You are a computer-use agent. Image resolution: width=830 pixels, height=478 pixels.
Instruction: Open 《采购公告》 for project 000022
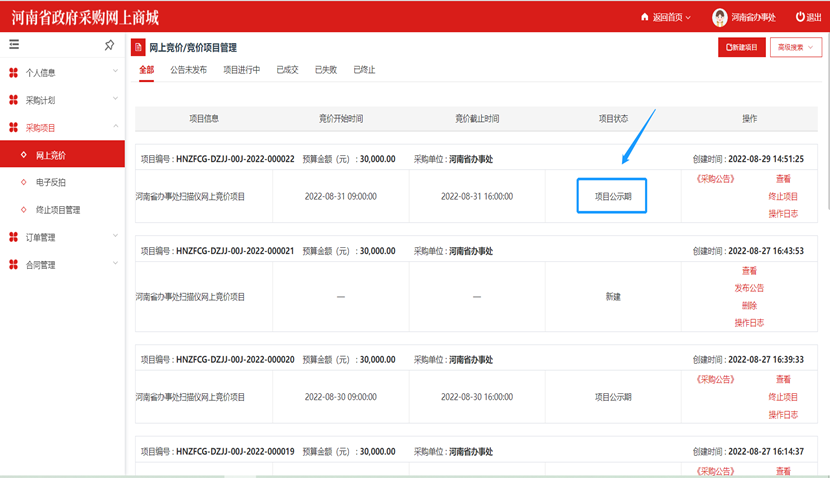[715, 179]
